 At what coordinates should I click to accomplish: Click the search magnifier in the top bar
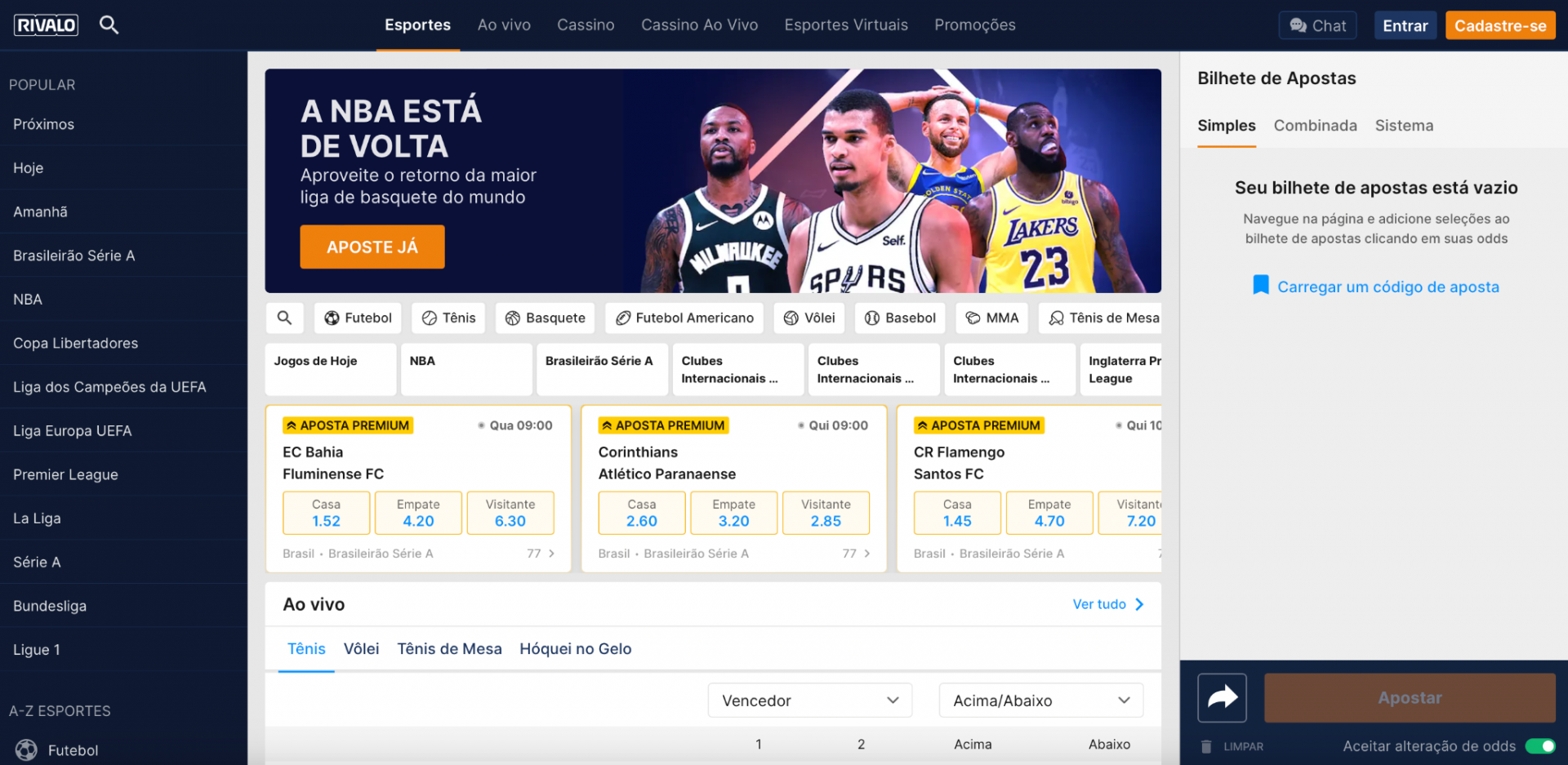click(109, 24)
